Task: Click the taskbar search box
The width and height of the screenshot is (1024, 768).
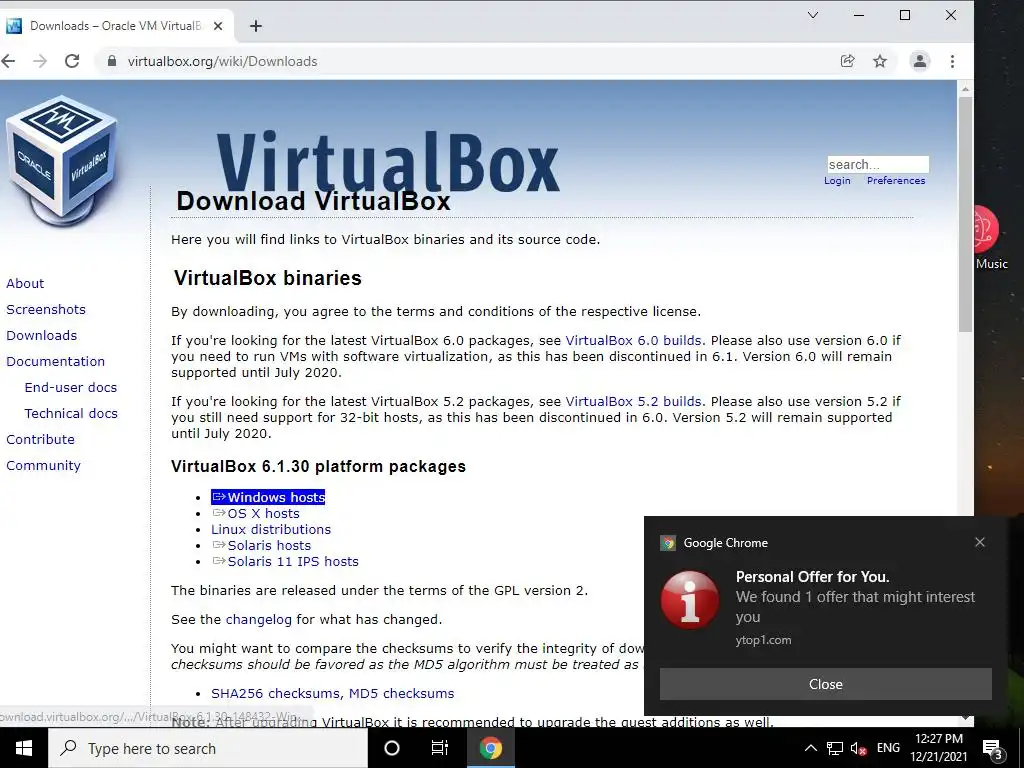Action: [x=208, y=748]
